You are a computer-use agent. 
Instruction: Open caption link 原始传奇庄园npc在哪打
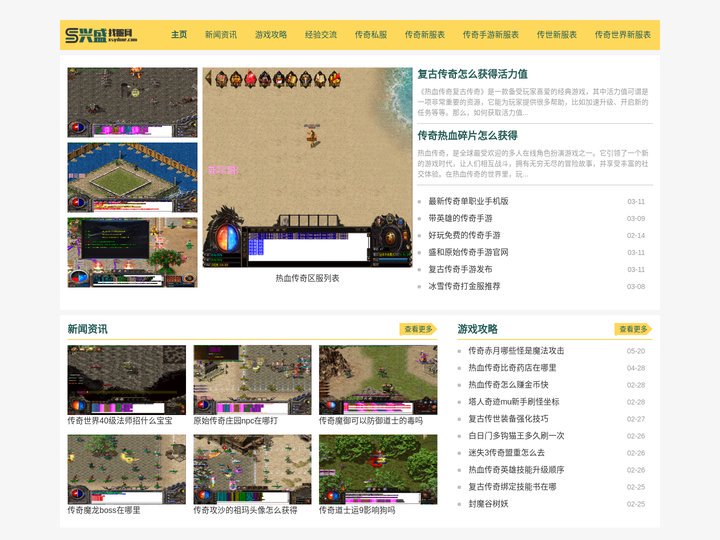tap(236, 421)
